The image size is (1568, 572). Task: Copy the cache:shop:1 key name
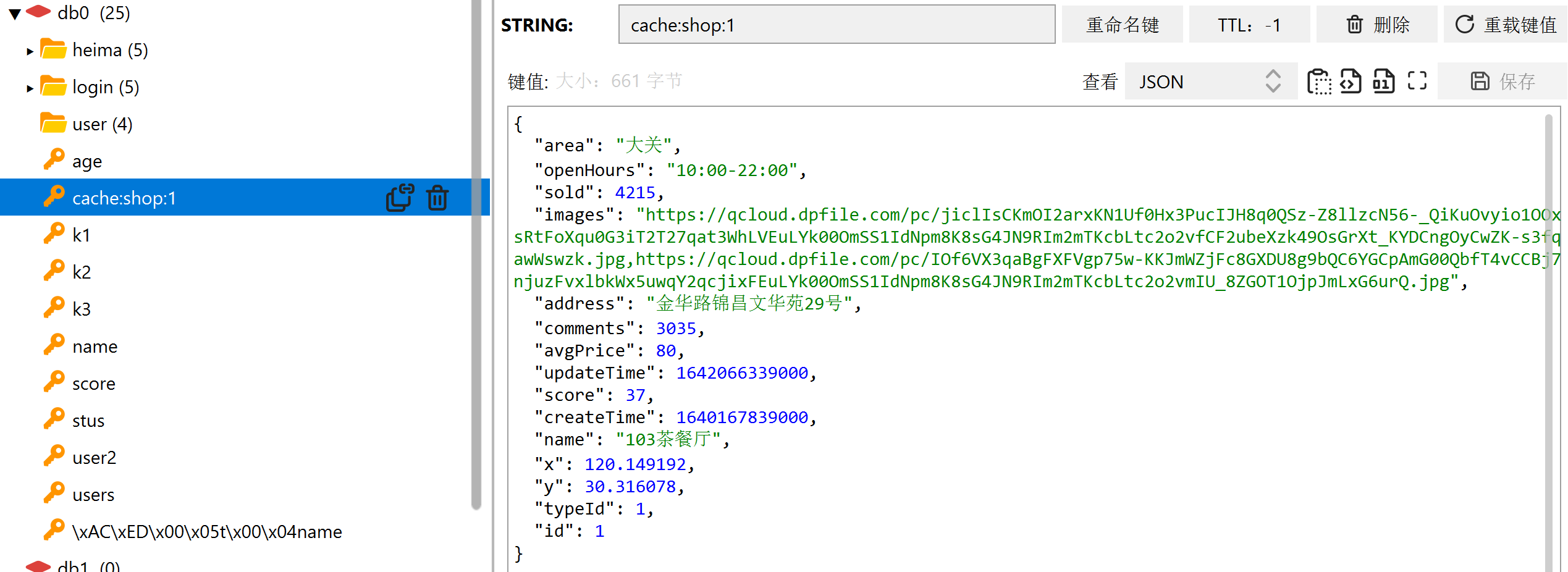(x=400, y=198)
